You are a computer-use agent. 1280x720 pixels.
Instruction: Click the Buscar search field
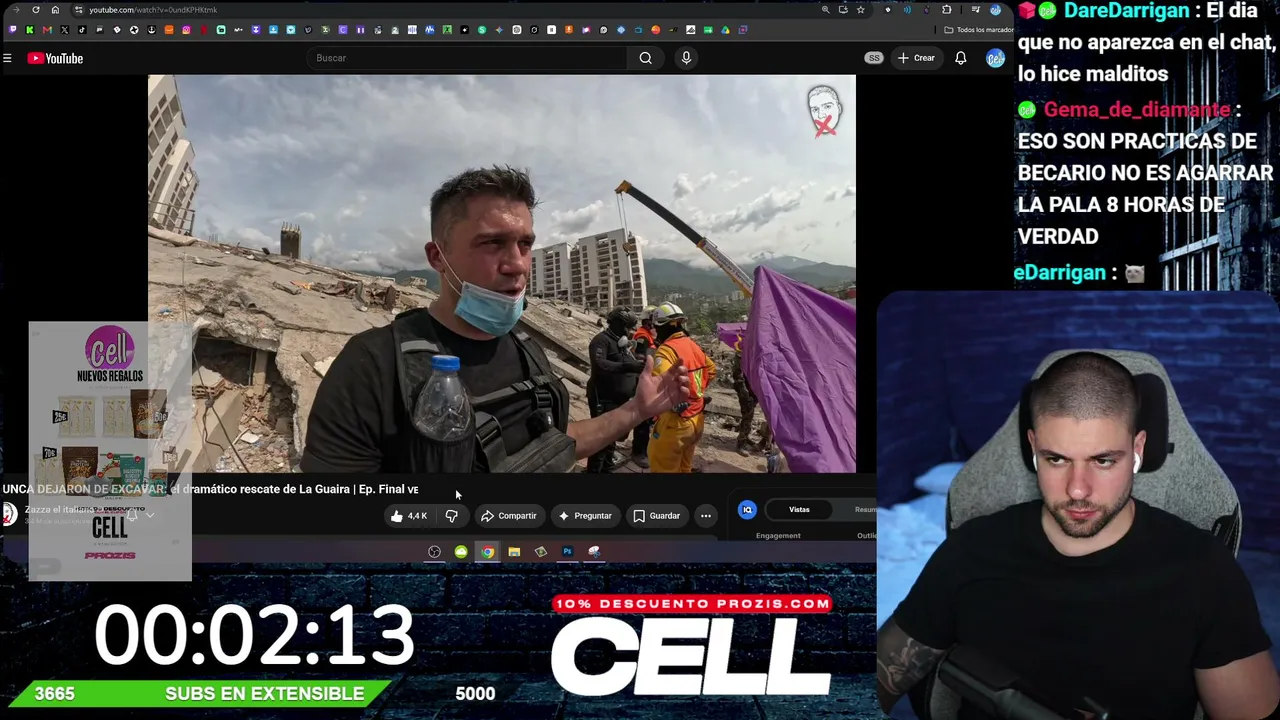[x=468, y=58]
